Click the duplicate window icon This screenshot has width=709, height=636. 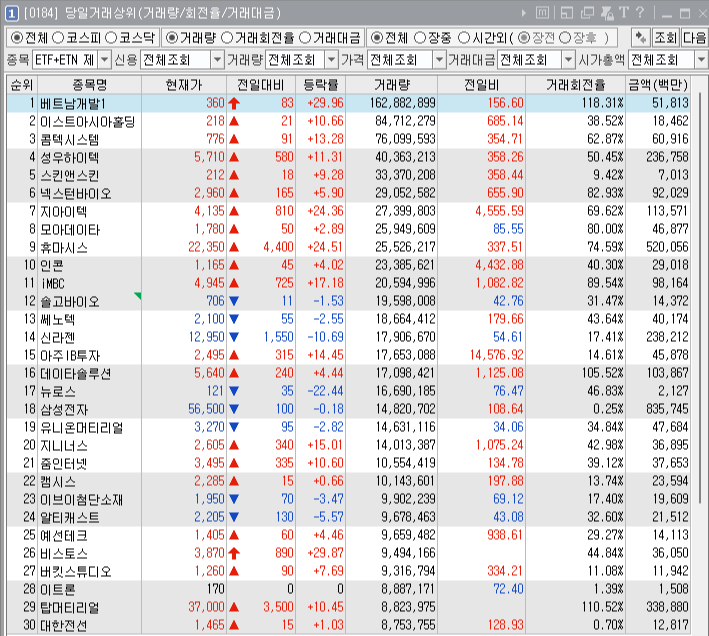(587, 13)
